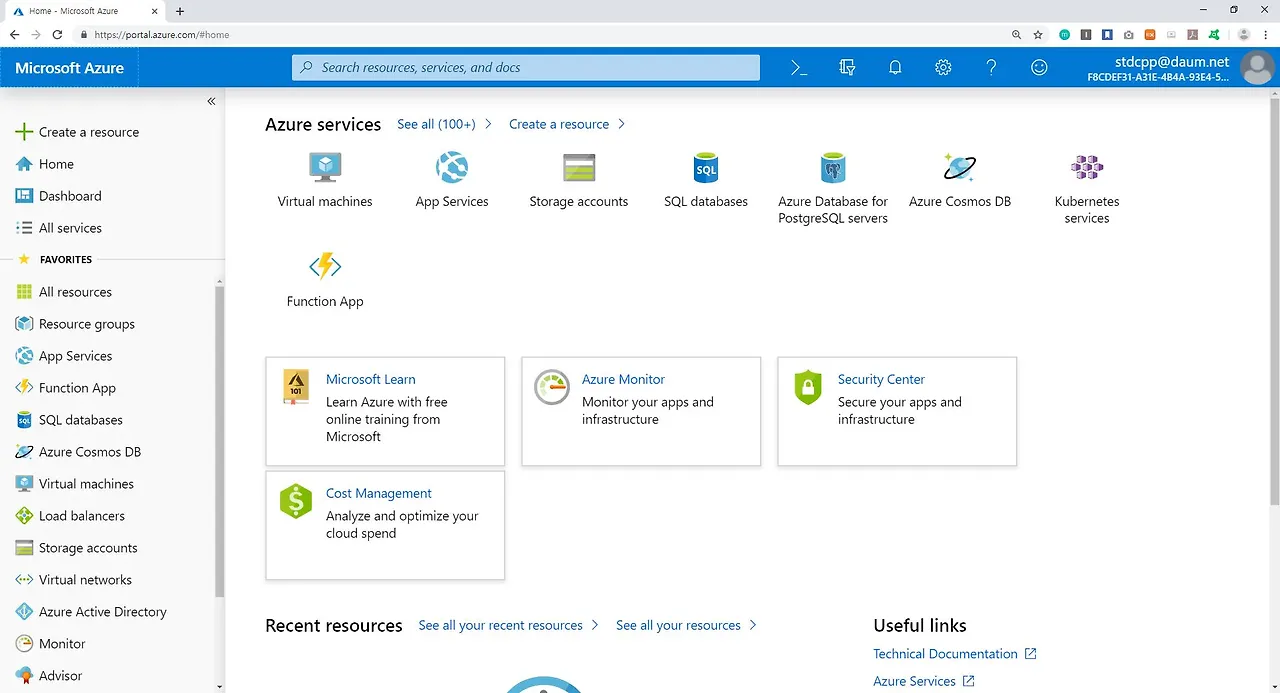Click the browser reload icon
Viewport: 1280px width, 693px height.
58,34
